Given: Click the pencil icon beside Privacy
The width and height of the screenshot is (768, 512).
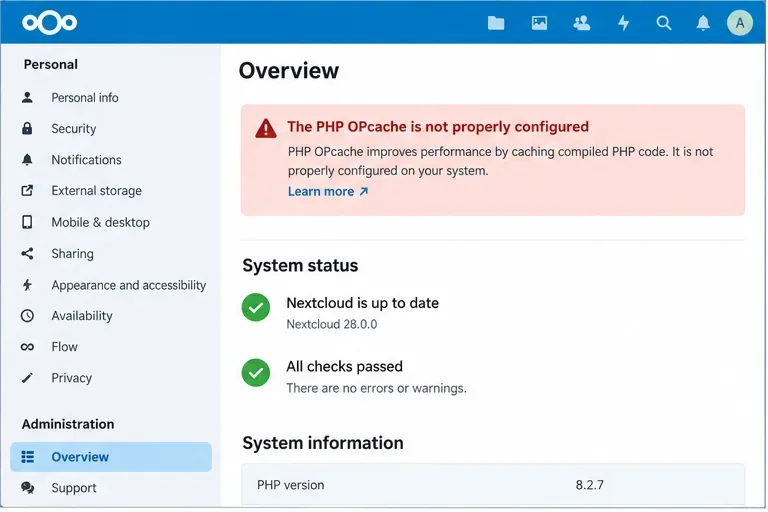Looking at the screenshot, I should [x=27, y=378].
